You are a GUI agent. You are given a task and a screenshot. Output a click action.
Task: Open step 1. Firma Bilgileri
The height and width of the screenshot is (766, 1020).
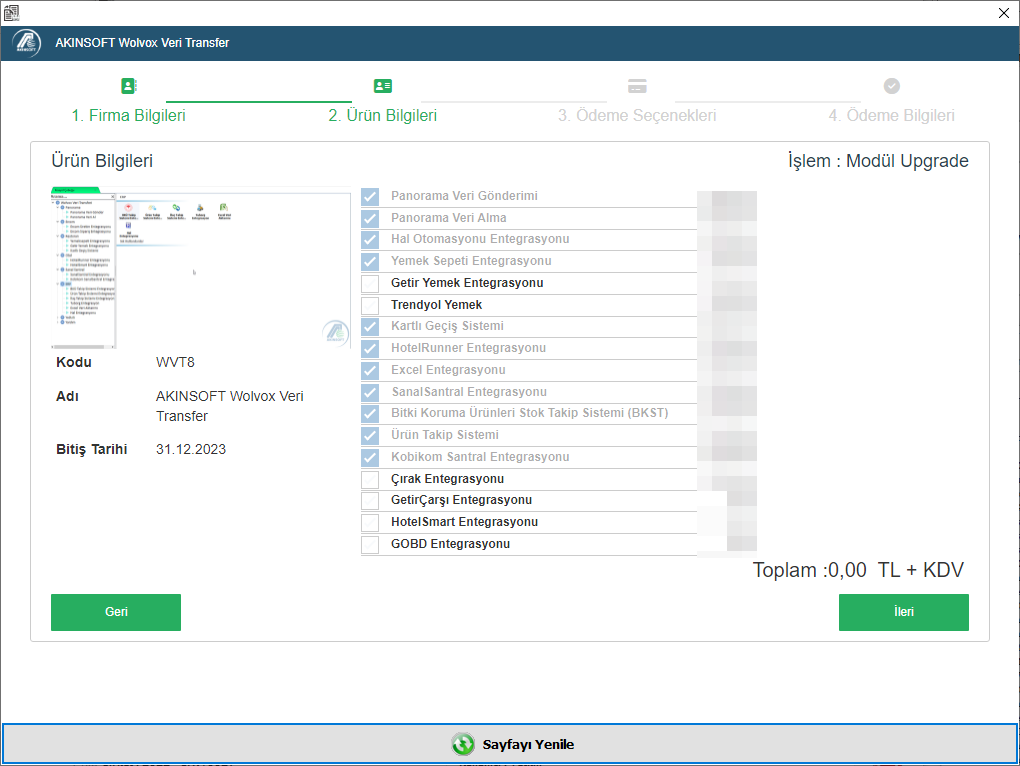pyautogui.click(x=128, y=116)
